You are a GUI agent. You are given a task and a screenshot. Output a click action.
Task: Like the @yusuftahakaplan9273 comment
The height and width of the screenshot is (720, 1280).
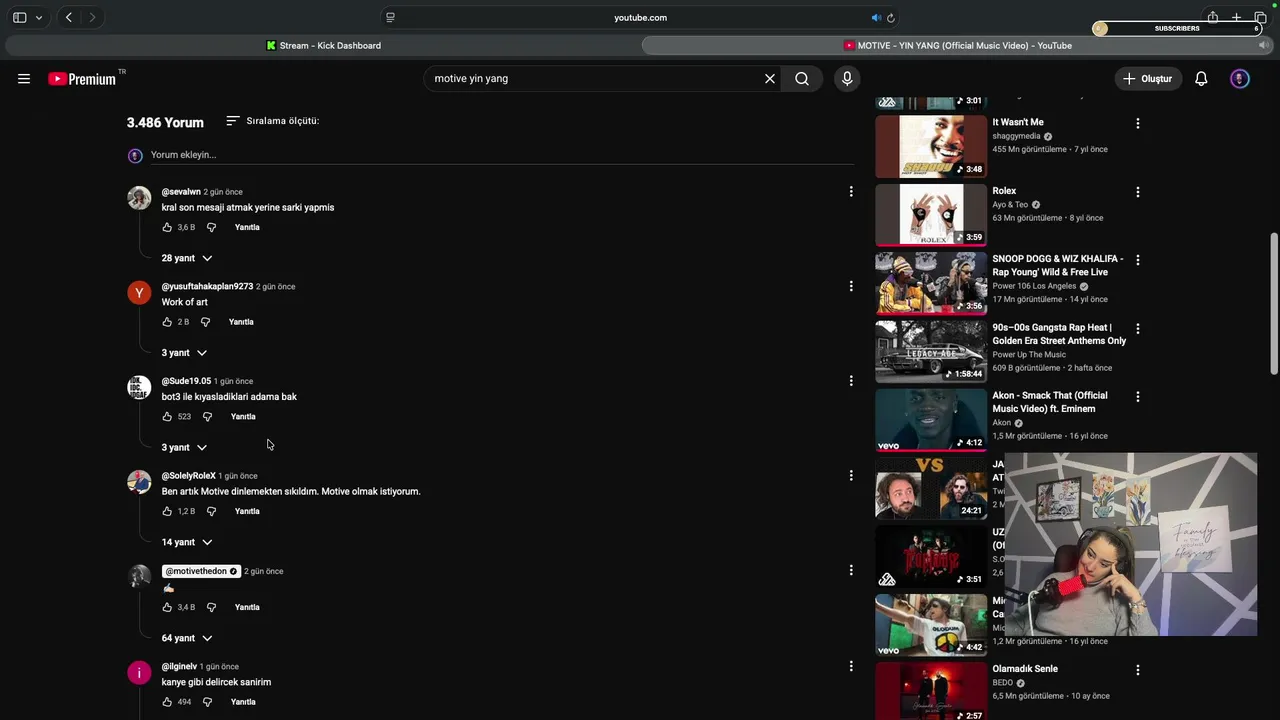click(167, 322)
